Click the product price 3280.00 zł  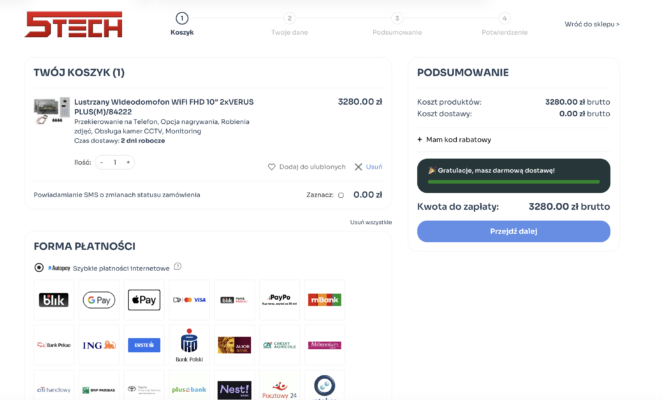click(360, 102)
